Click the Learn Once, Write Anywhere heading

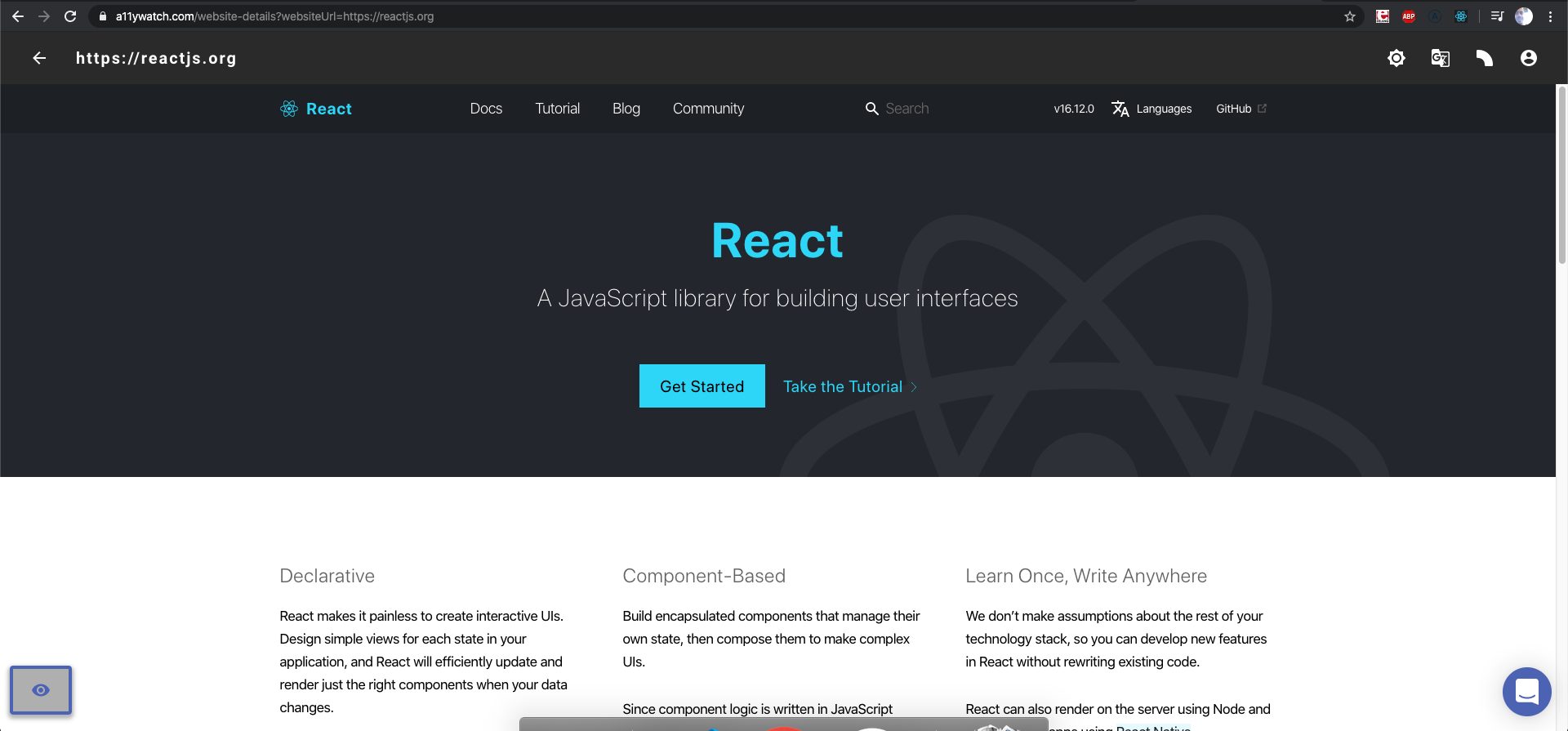pos(1086,576)
